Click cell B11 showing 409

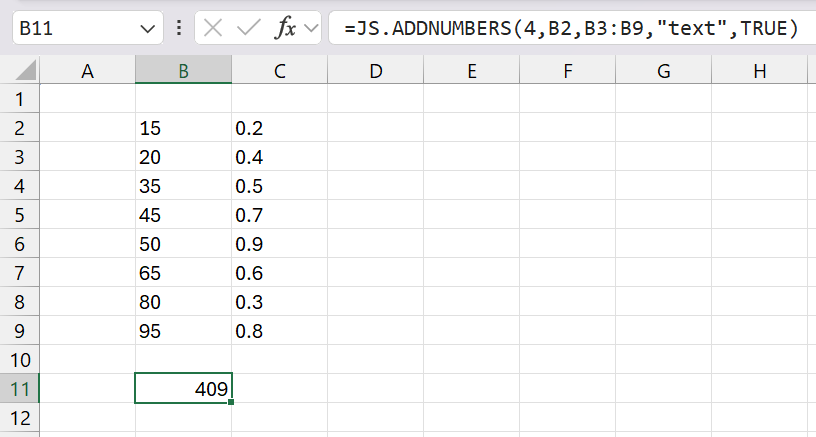pos(183,389)
